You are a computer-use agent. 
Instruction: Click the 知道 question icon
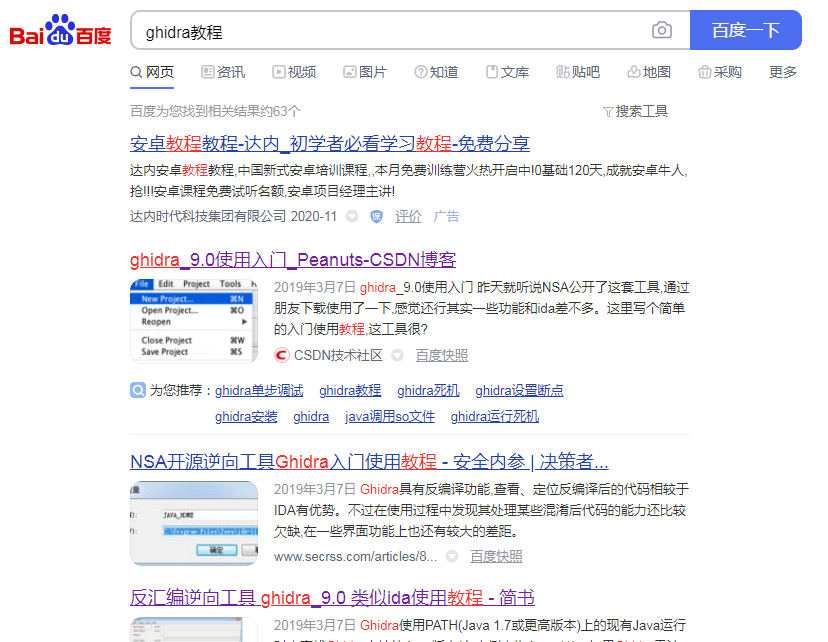pos(420,72)
